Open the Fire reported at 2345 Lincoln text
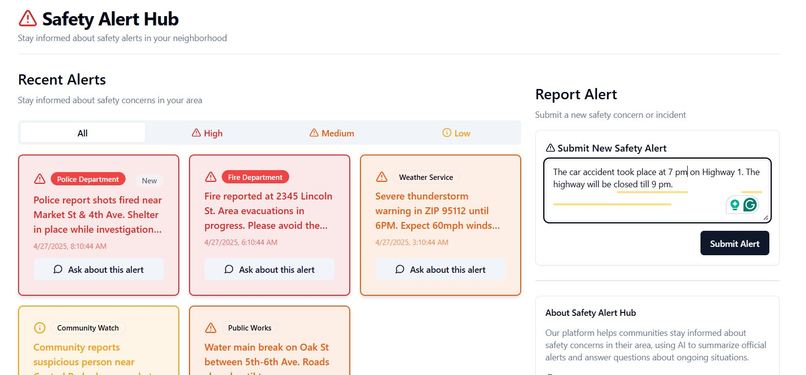 [x=268, y=211]
